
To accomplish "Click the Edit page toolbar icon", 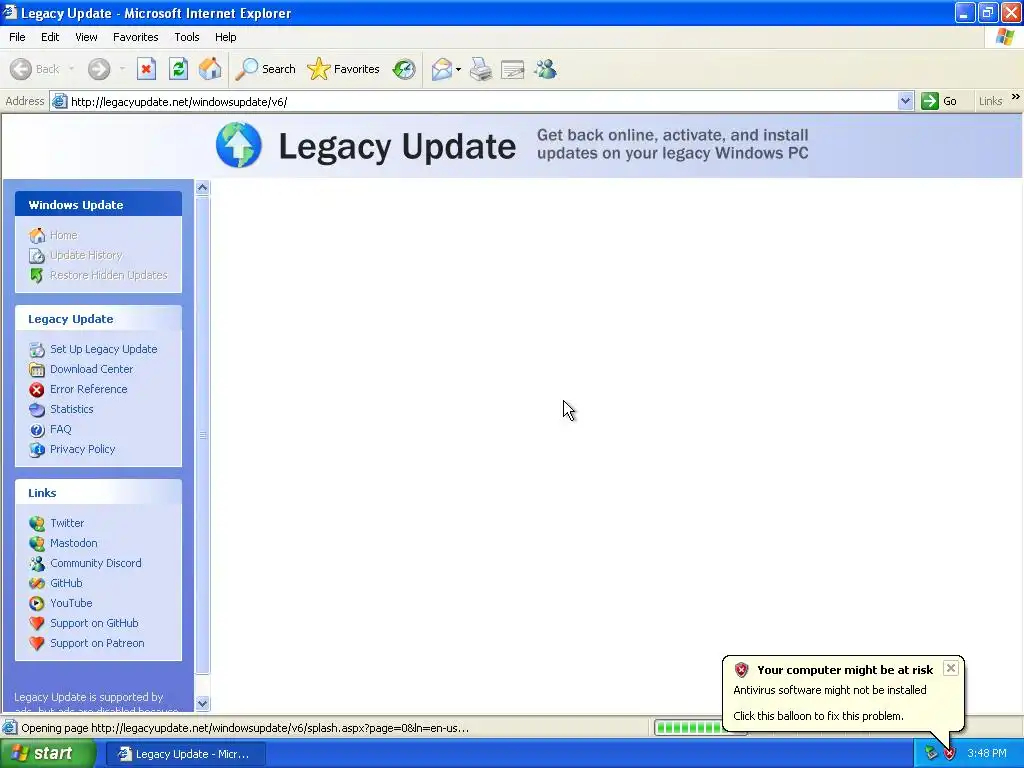I will pyautogui.click(x=513, y=69).
